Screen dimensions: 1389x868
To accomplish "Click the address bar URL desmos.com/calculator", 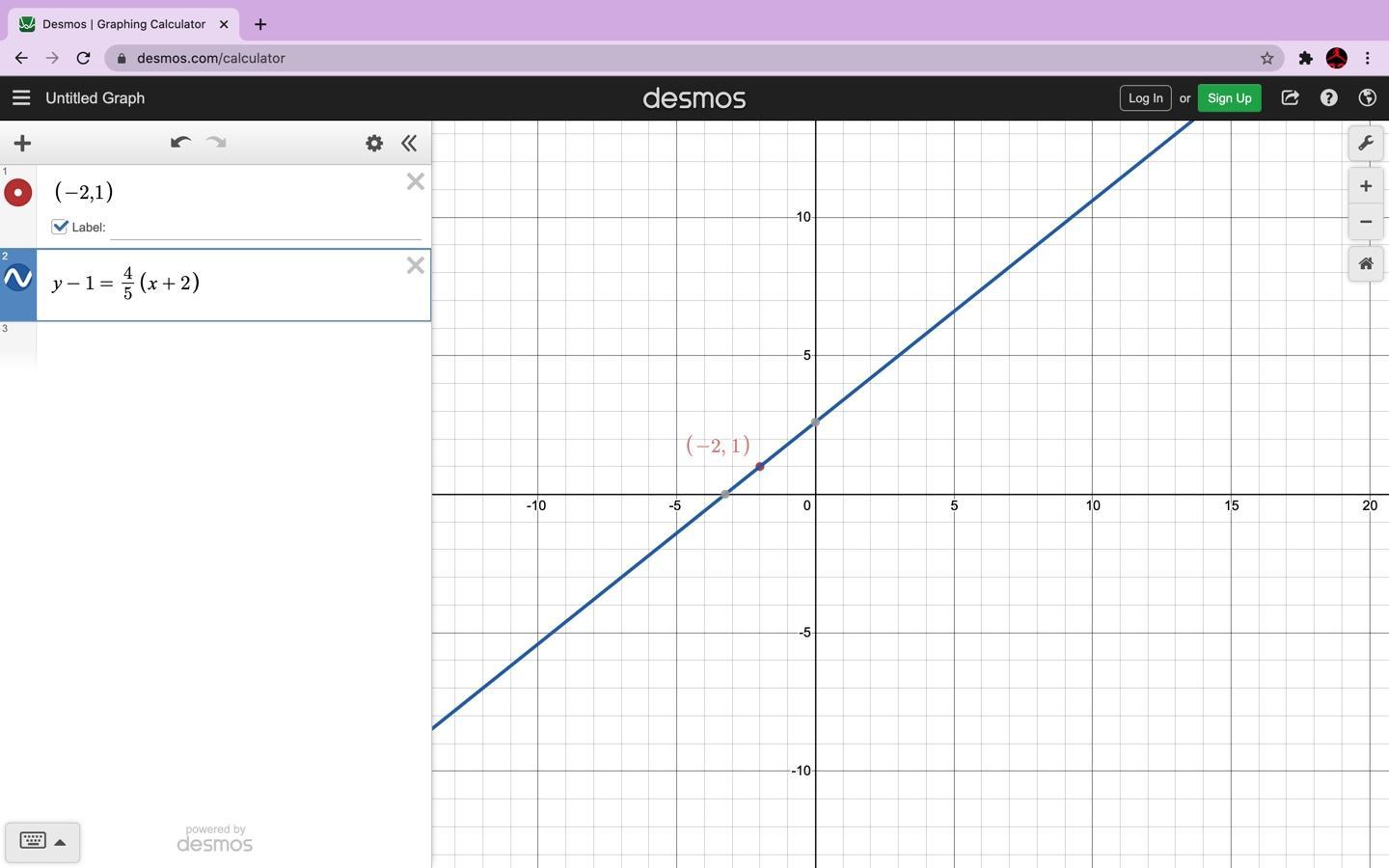I will click(x=211, y=58).
